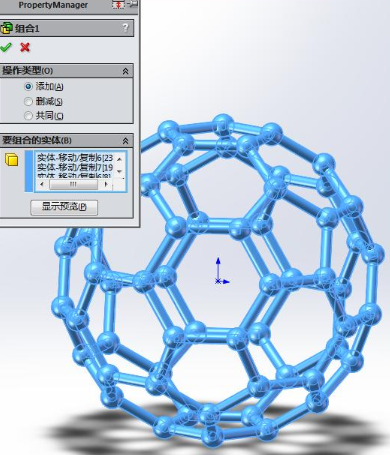Click the 组合1 title text

tap(27, 28)
